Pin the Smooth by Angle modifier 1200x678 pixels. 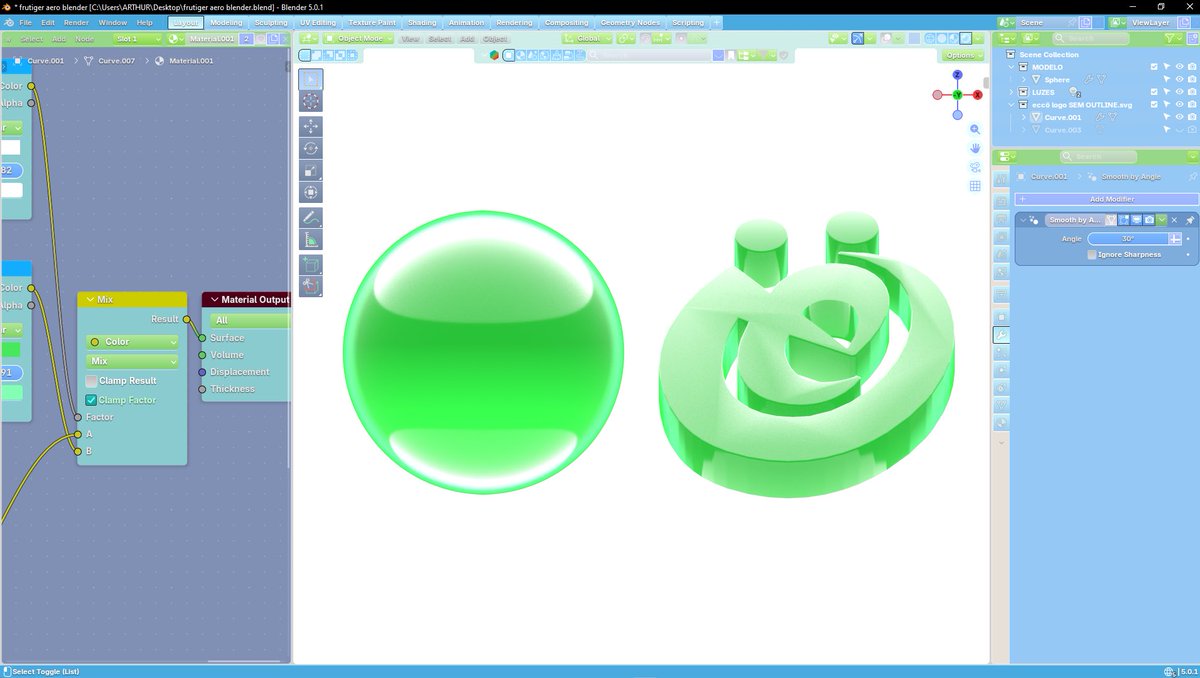[x=1190, y=219]
